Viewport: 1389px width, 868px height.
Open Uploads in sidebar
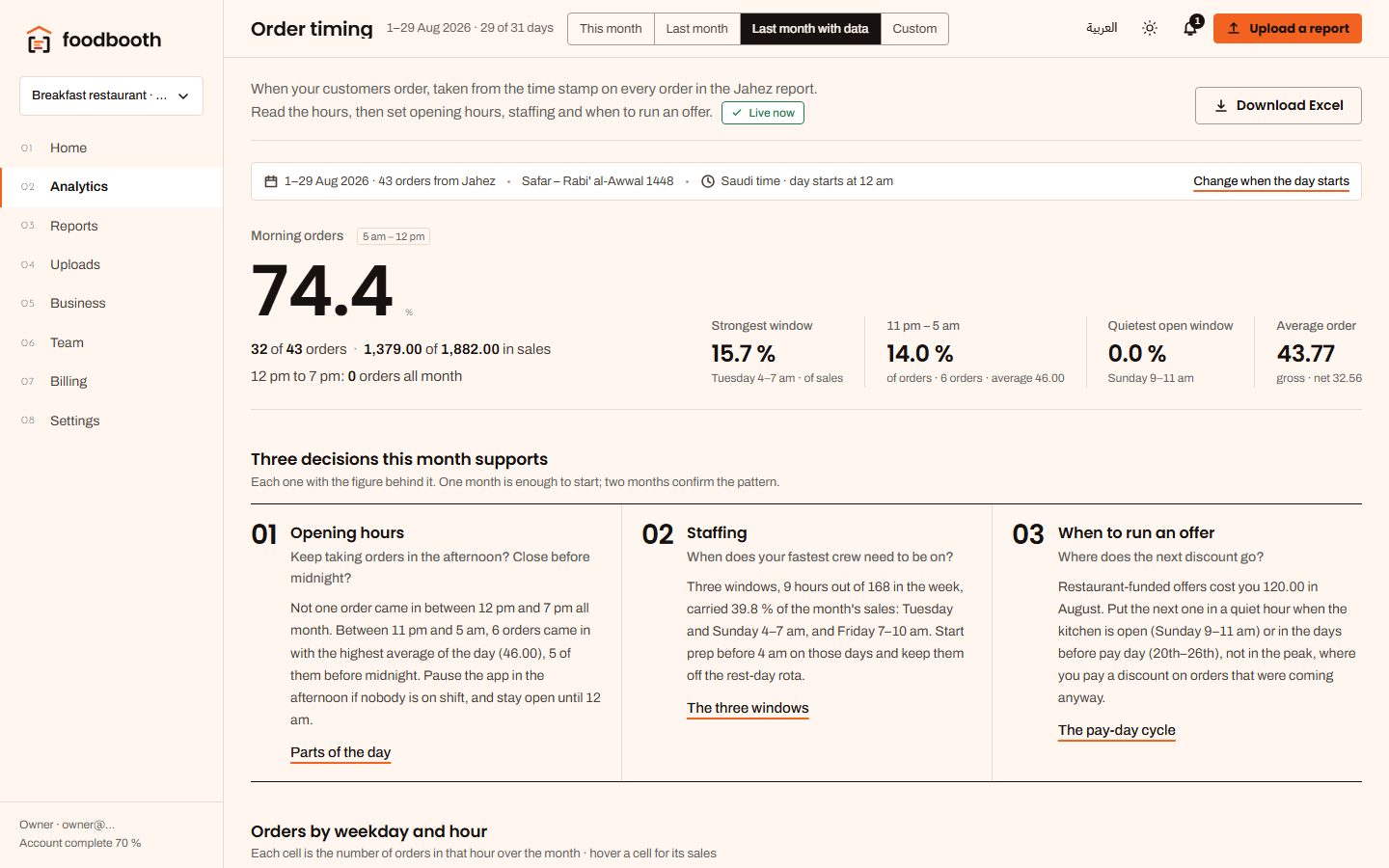[x=111, y=264]
